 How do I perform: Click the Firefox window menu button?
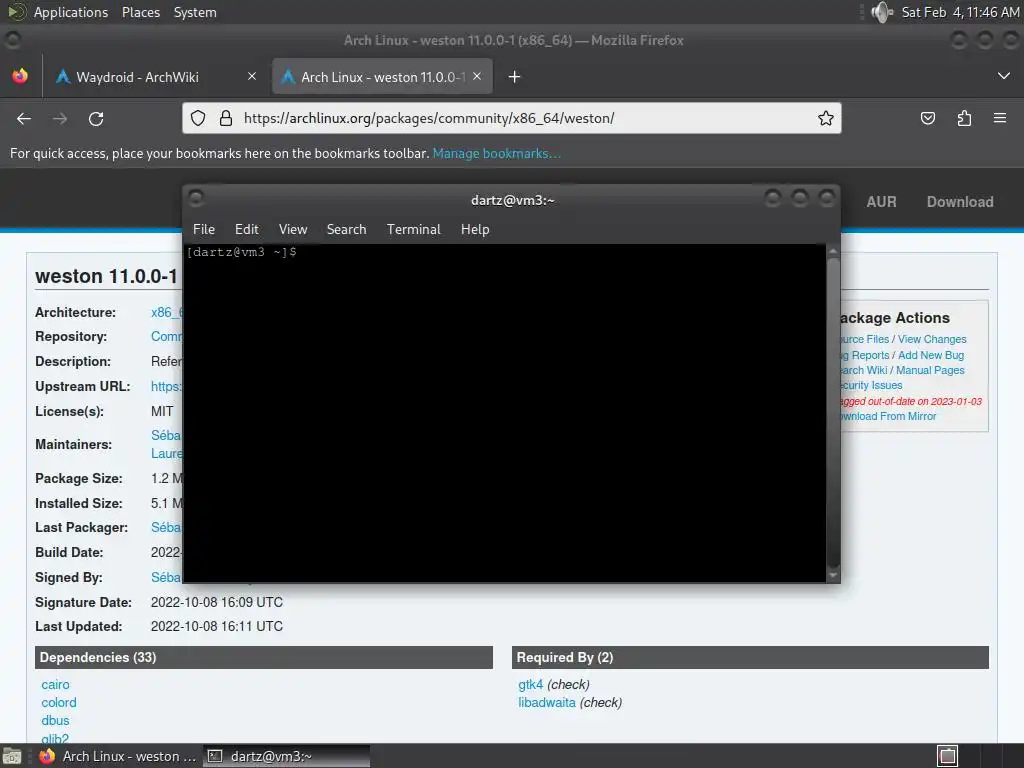pos(12,40)
